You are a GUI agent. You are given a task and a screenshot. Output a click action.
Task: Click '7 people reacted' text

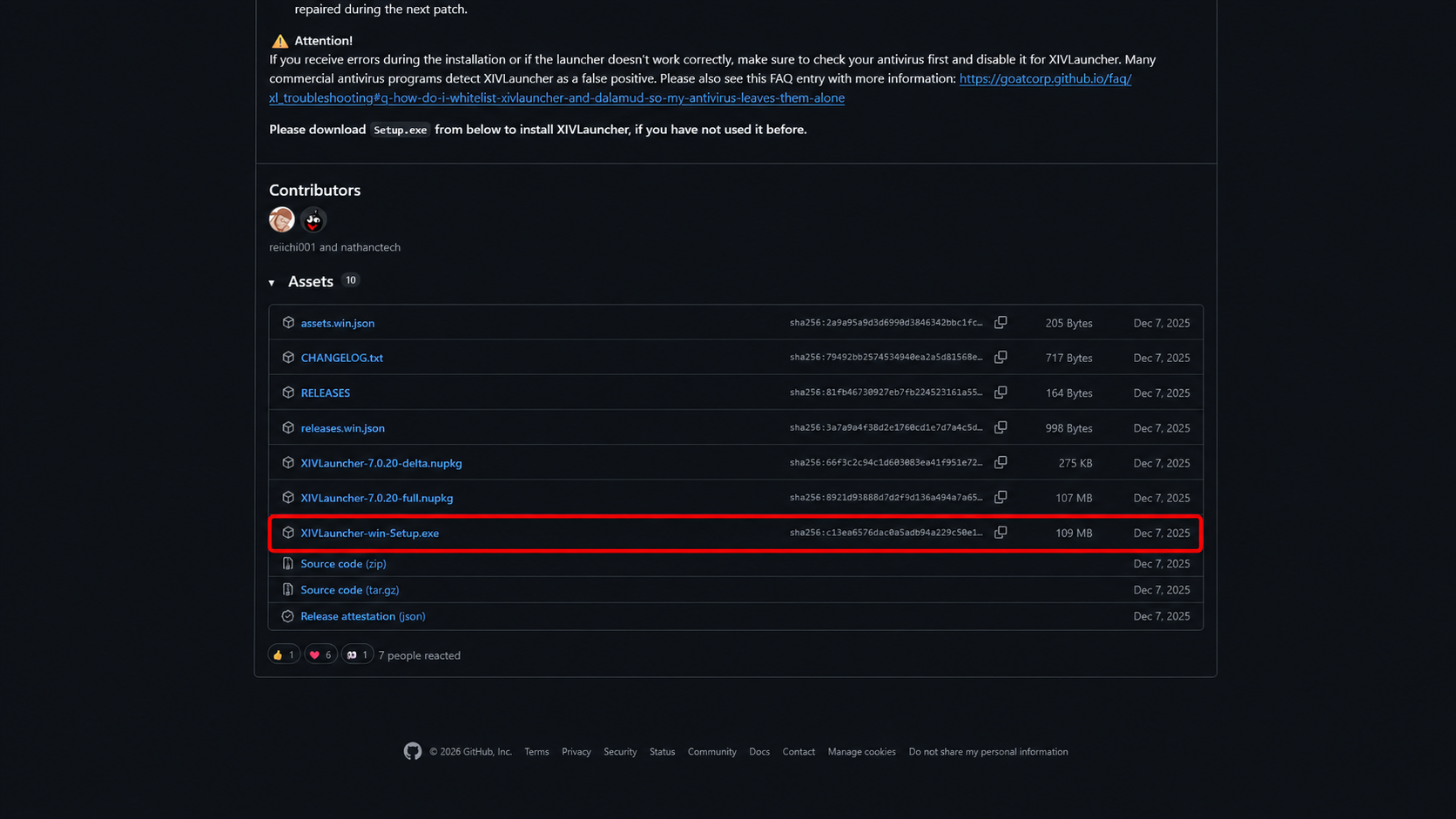coord(420,655)
